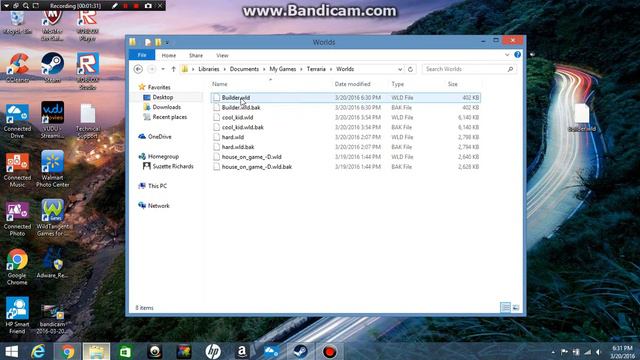Switch to details view layout
Viewport: 640px width, 360px height.
[505, 307]
